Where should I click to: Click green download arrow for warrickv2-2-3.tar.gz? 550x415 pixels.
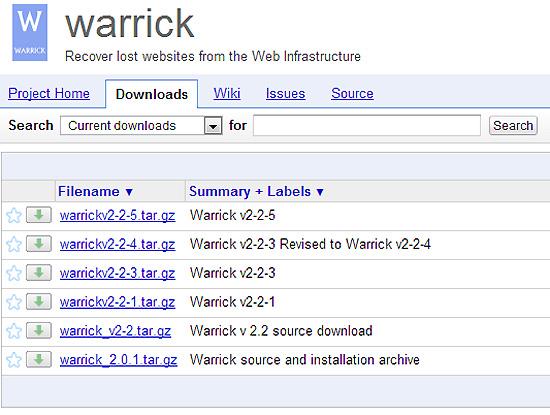pos(39,273)
